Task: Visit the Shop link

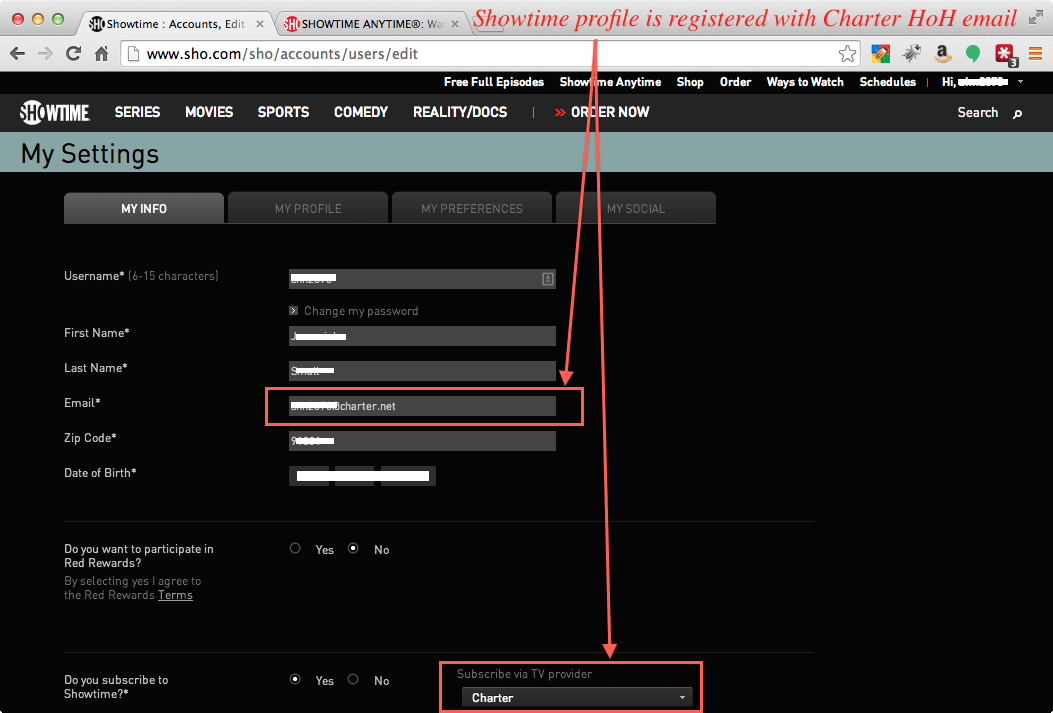Action: click(690, 82)
